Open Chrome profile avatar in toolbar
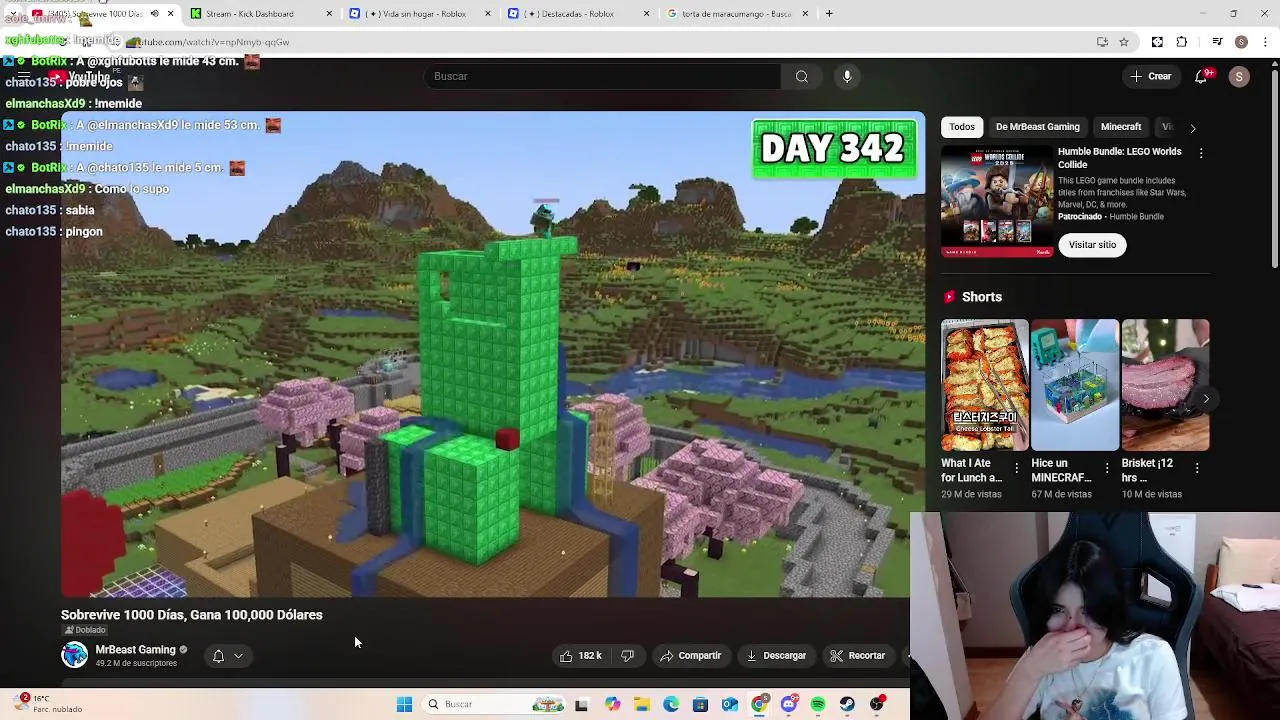This screenshot has height=720, width=1280. pos(1241,42)
